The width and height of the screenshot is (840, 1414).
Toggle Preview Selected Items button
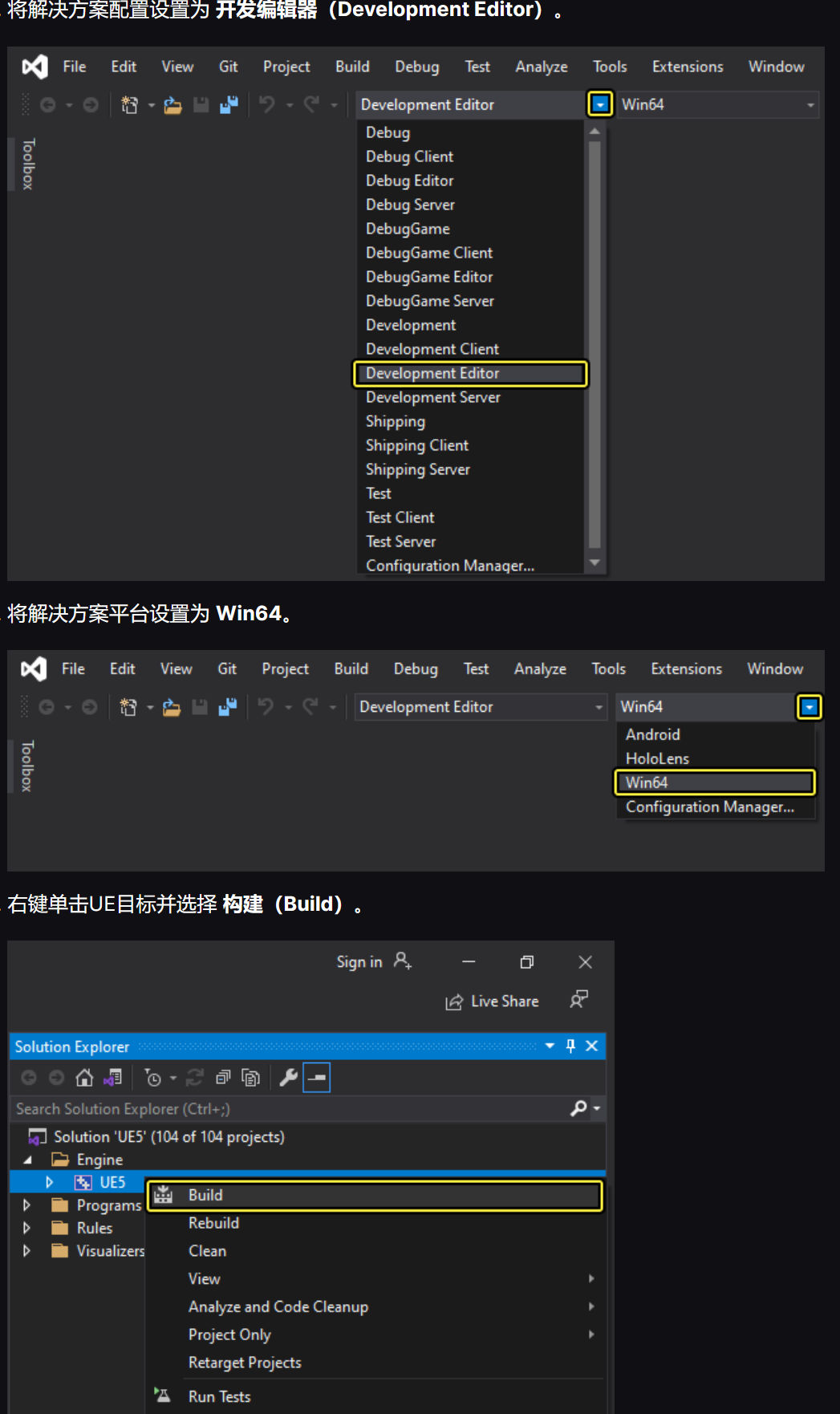coord(317,1078)
